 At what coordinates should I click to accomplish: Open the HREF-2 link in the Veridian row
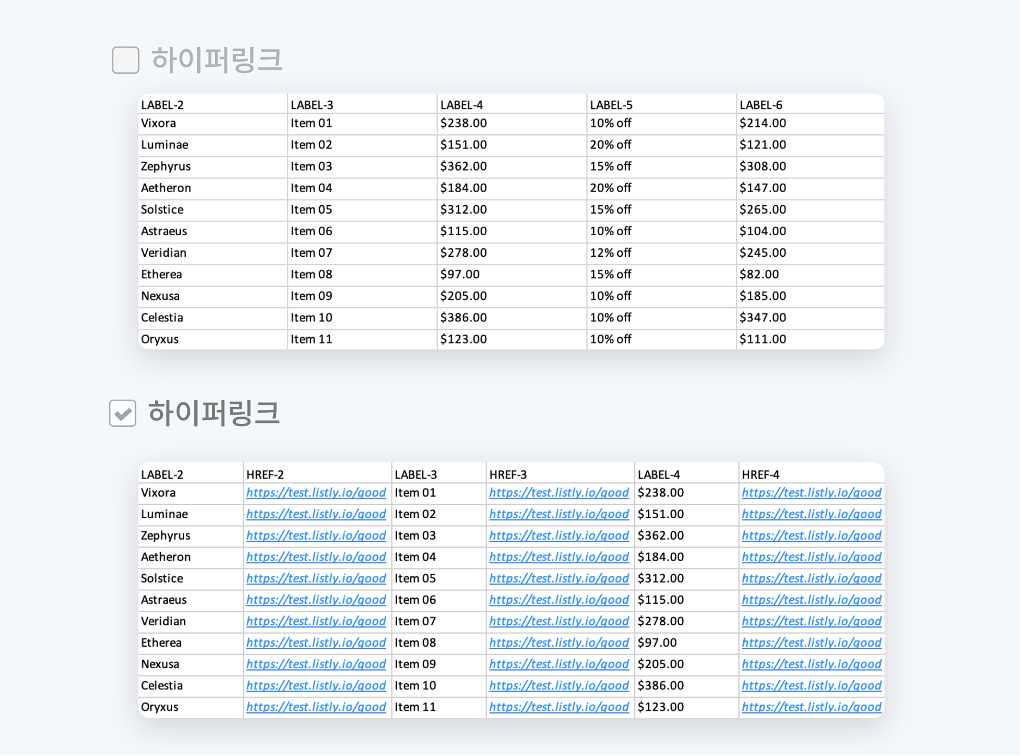pyautogui.click(x=316, y=621)
